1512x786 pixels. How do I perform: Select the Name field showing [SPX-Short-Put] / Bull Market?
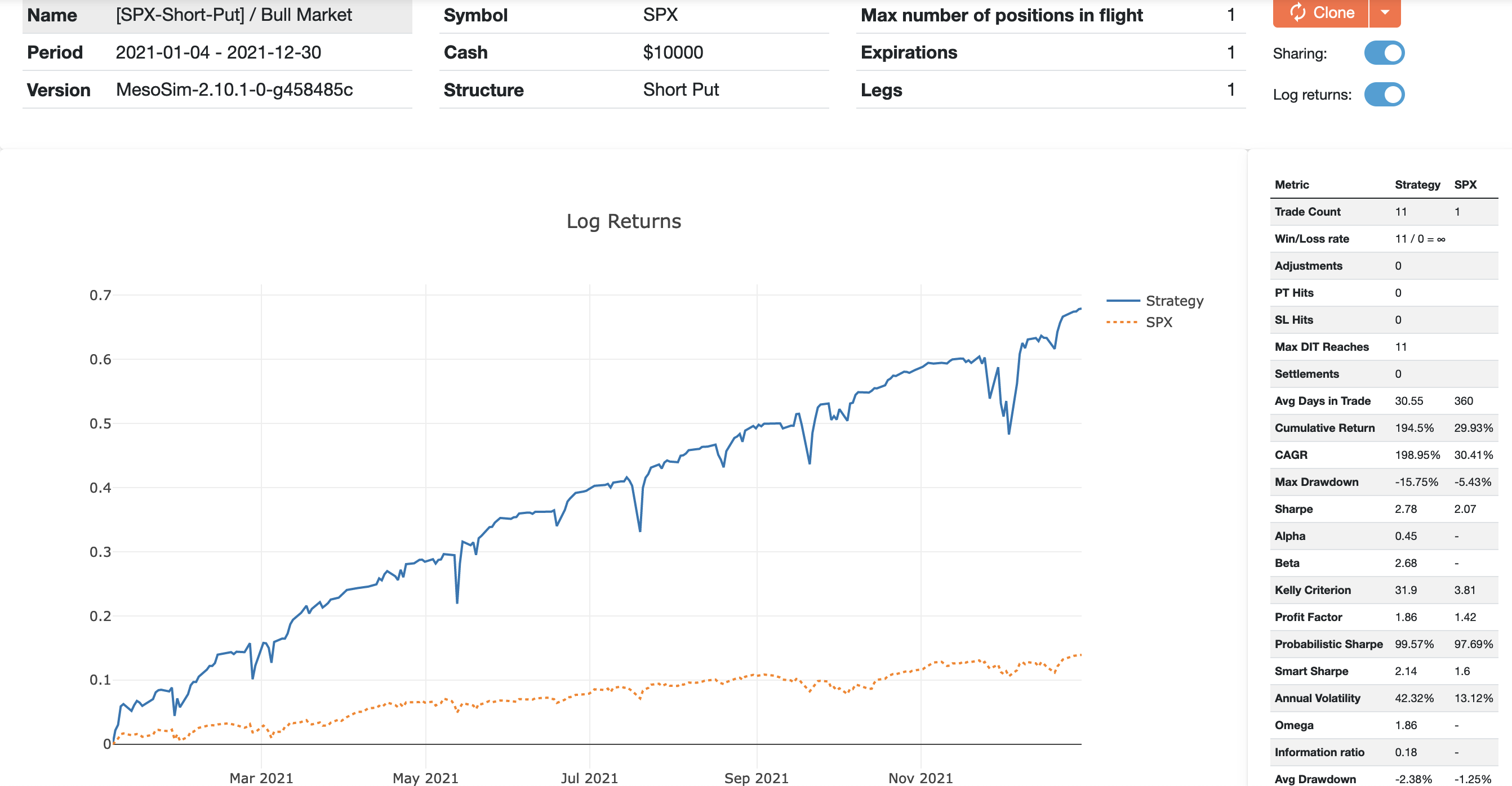234,15
